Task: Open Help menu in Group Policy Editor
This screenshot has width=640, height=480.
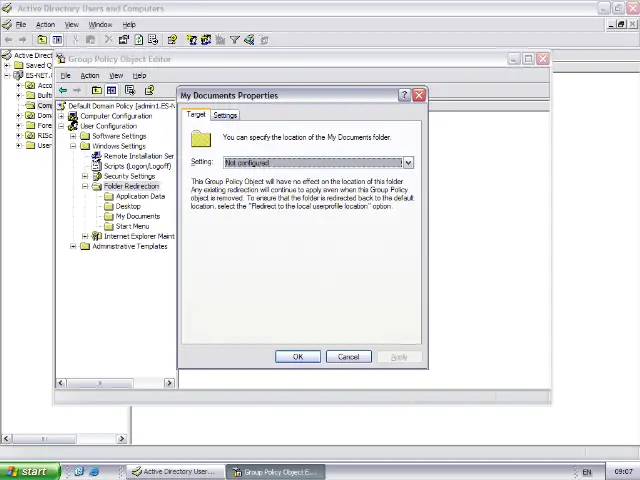Action: [139, 76]
